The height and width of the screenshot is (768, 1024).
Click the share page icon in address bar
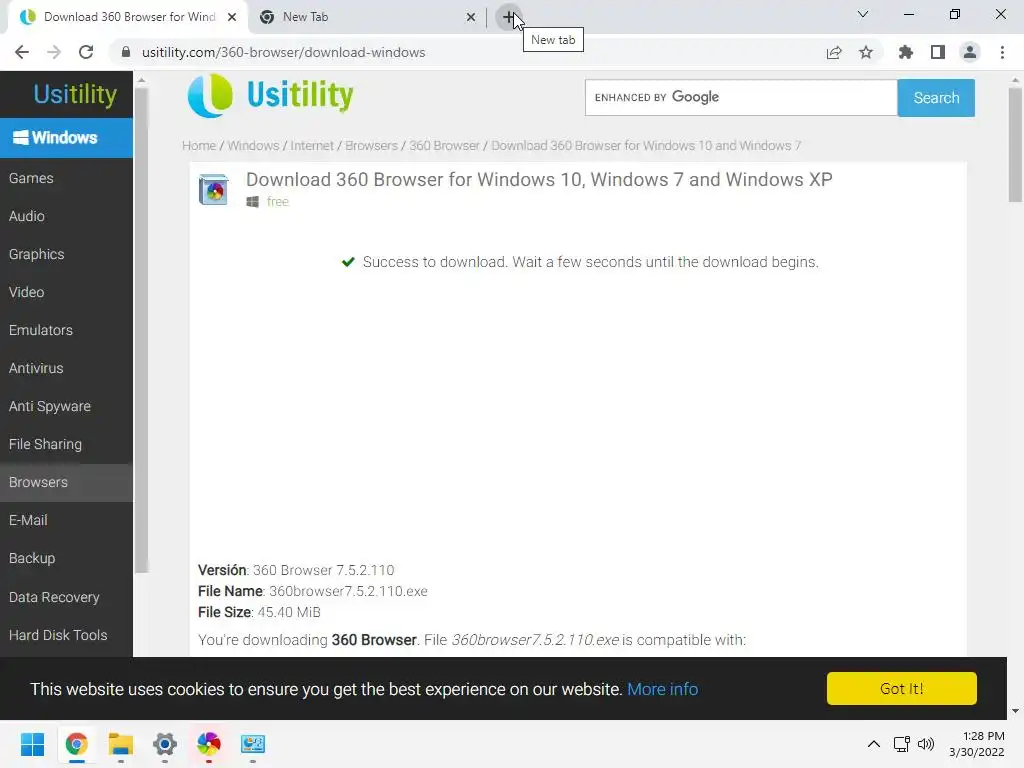coord(834,52)
